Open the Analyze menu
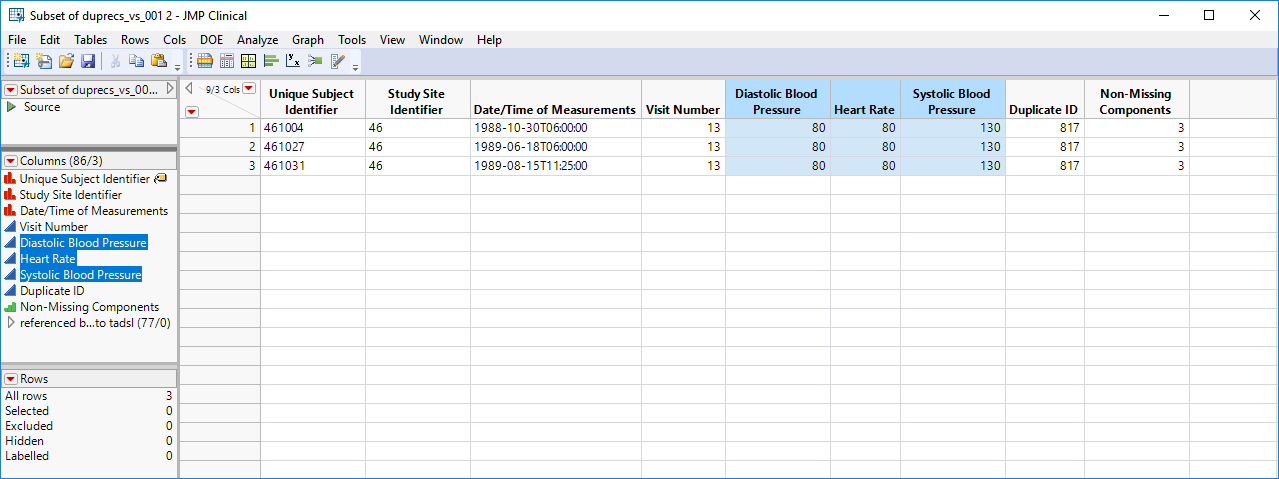This screenshot has height=479, width=1279. click(257, 40)
